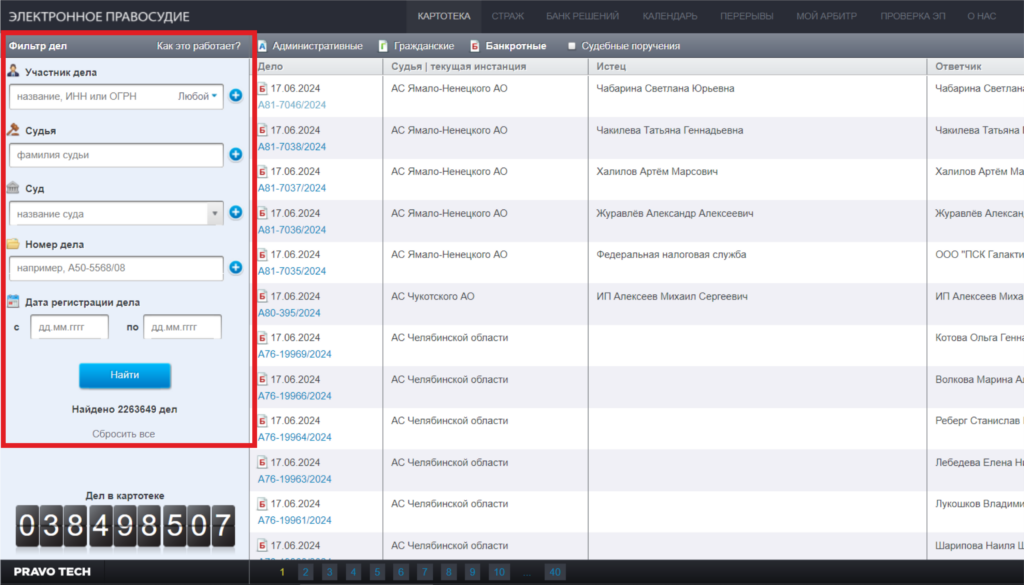The image size is (1024, 585).
Task: Open case link А81-7046/2024
Action: [x=292, y=104]
